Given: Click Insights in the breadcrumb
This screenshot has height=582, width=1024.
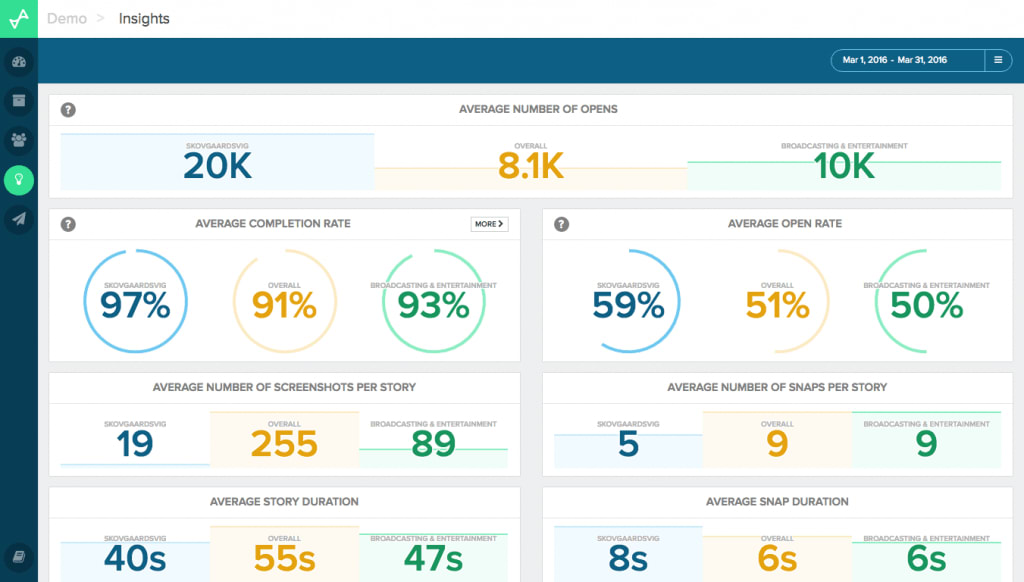Looking at the screenshot, I should pos(144,19).
